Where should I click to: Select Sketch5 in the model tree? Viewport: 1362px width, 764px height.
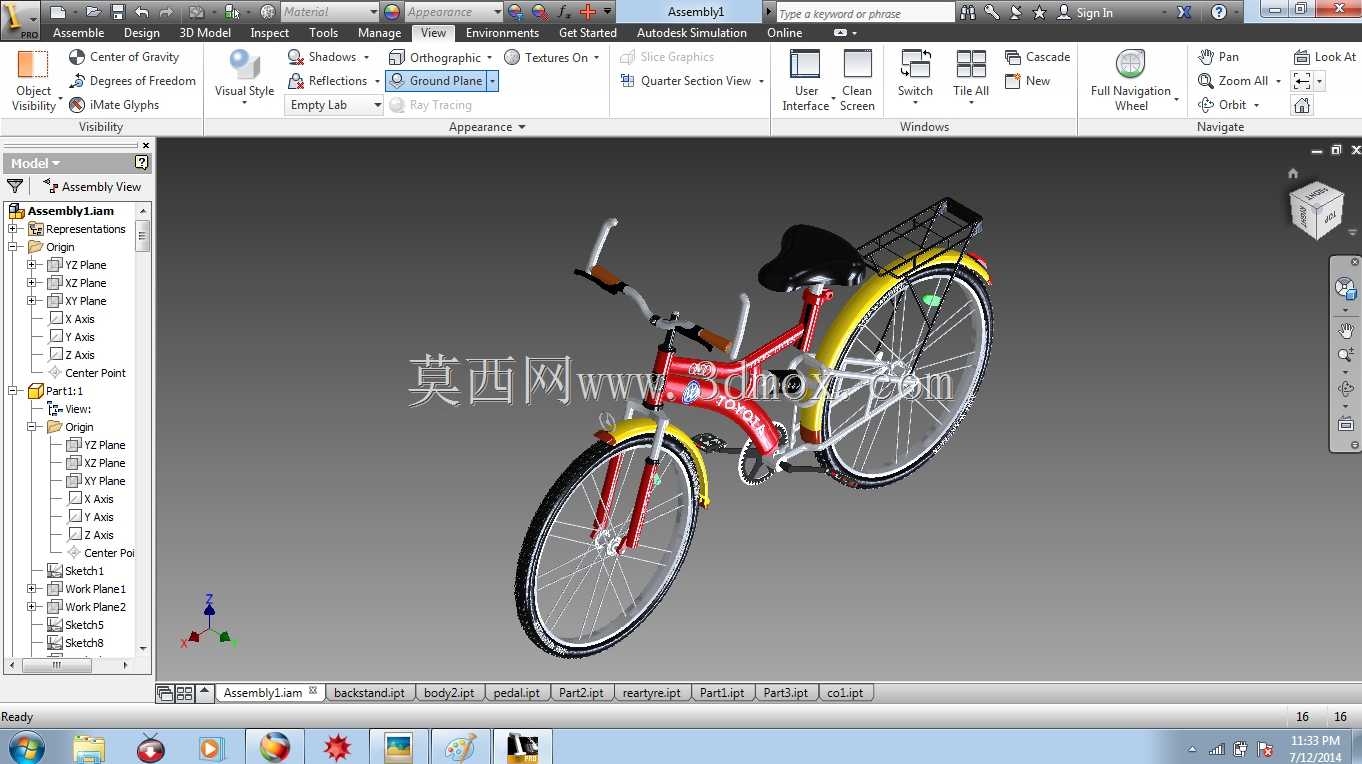pyautogui.click(x=84, y=625)
